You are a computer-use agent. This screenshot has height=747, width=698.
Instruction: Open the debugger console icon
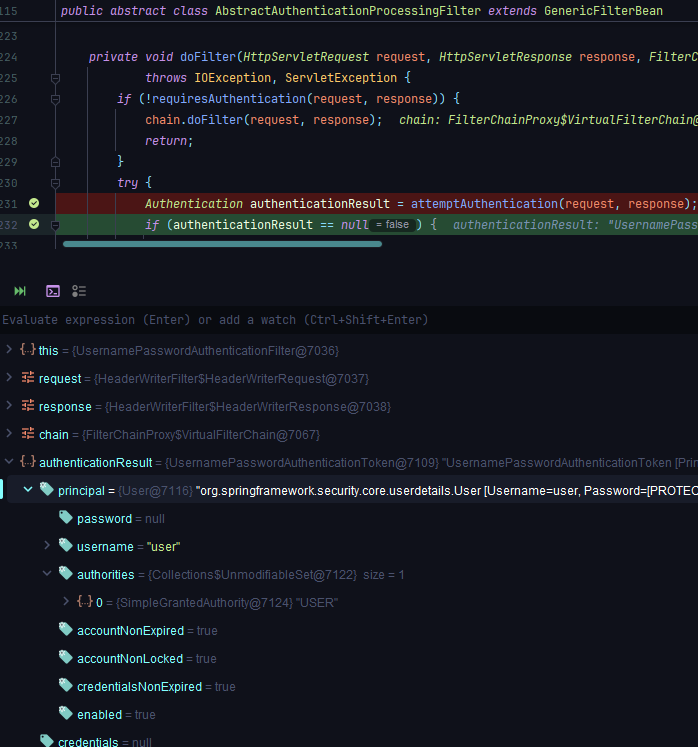click(x=52, y=291)
